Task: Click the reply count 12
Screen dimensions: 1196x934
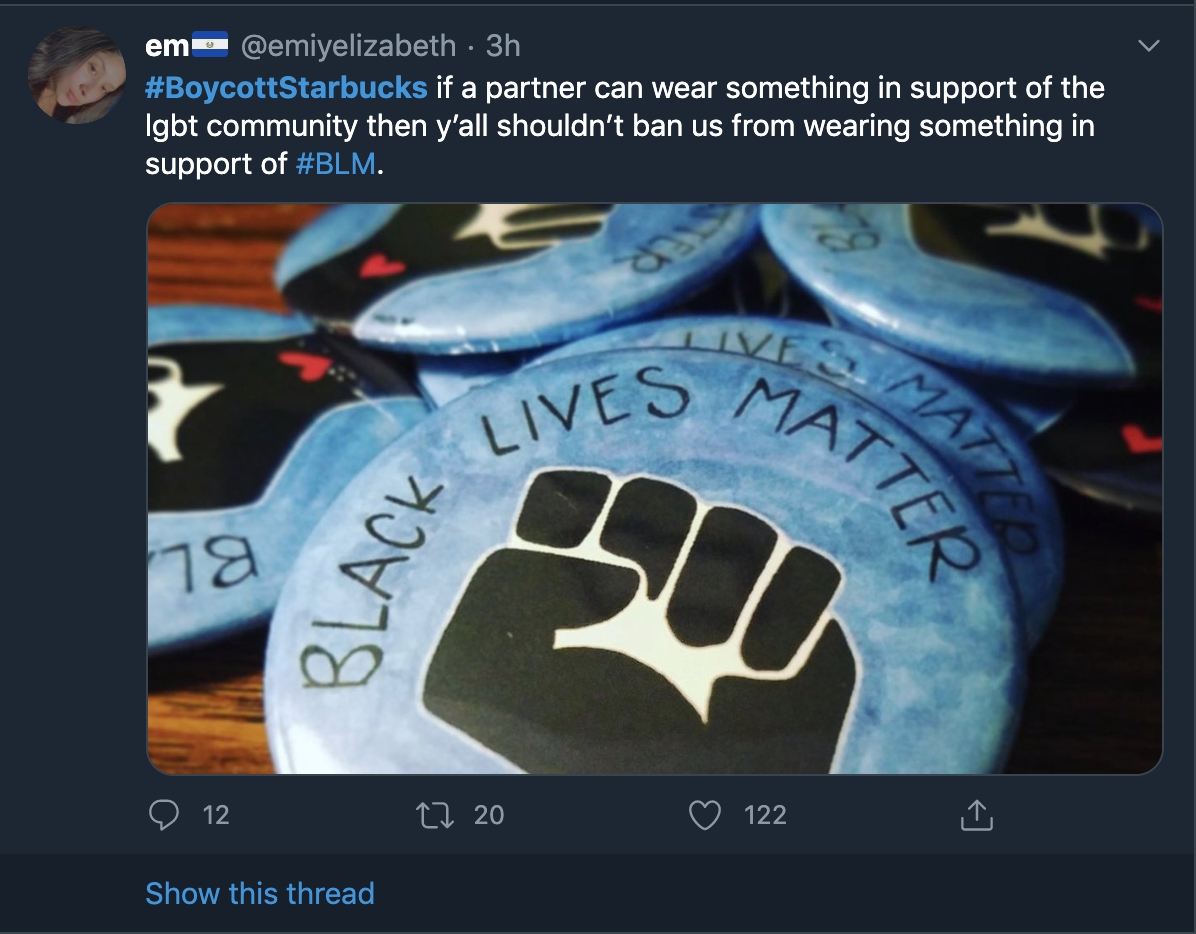Action: 216,816
